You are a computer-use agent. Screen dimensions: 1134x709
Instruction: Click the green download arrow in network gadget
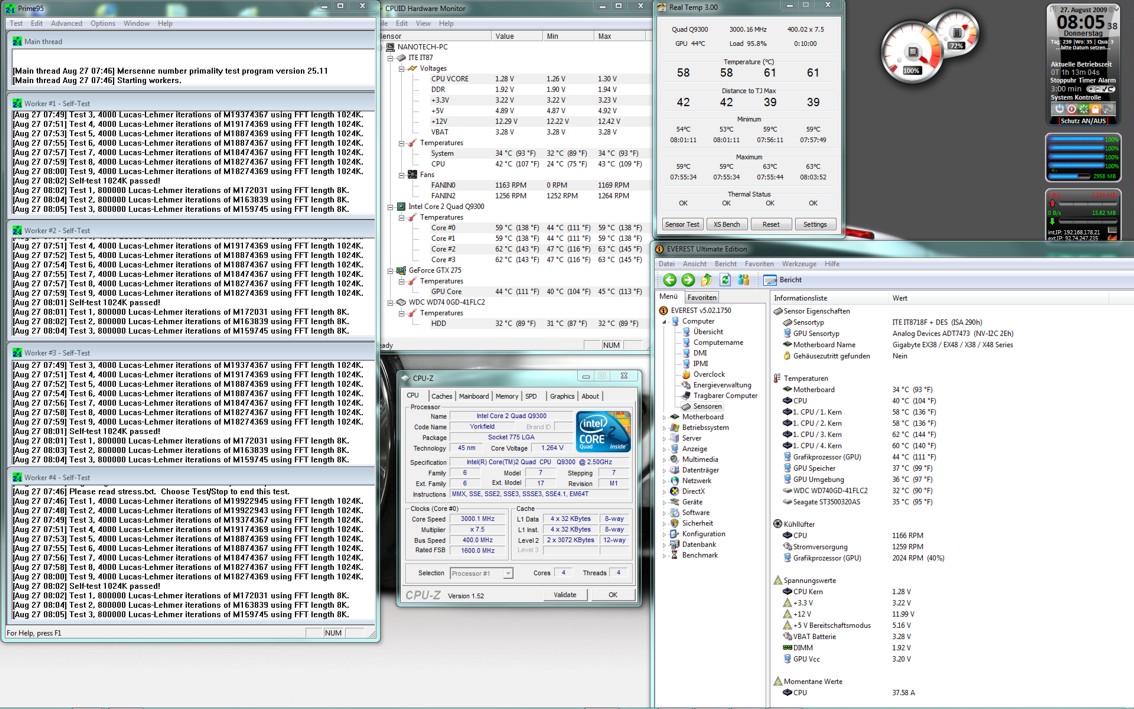pos(1053,219)
